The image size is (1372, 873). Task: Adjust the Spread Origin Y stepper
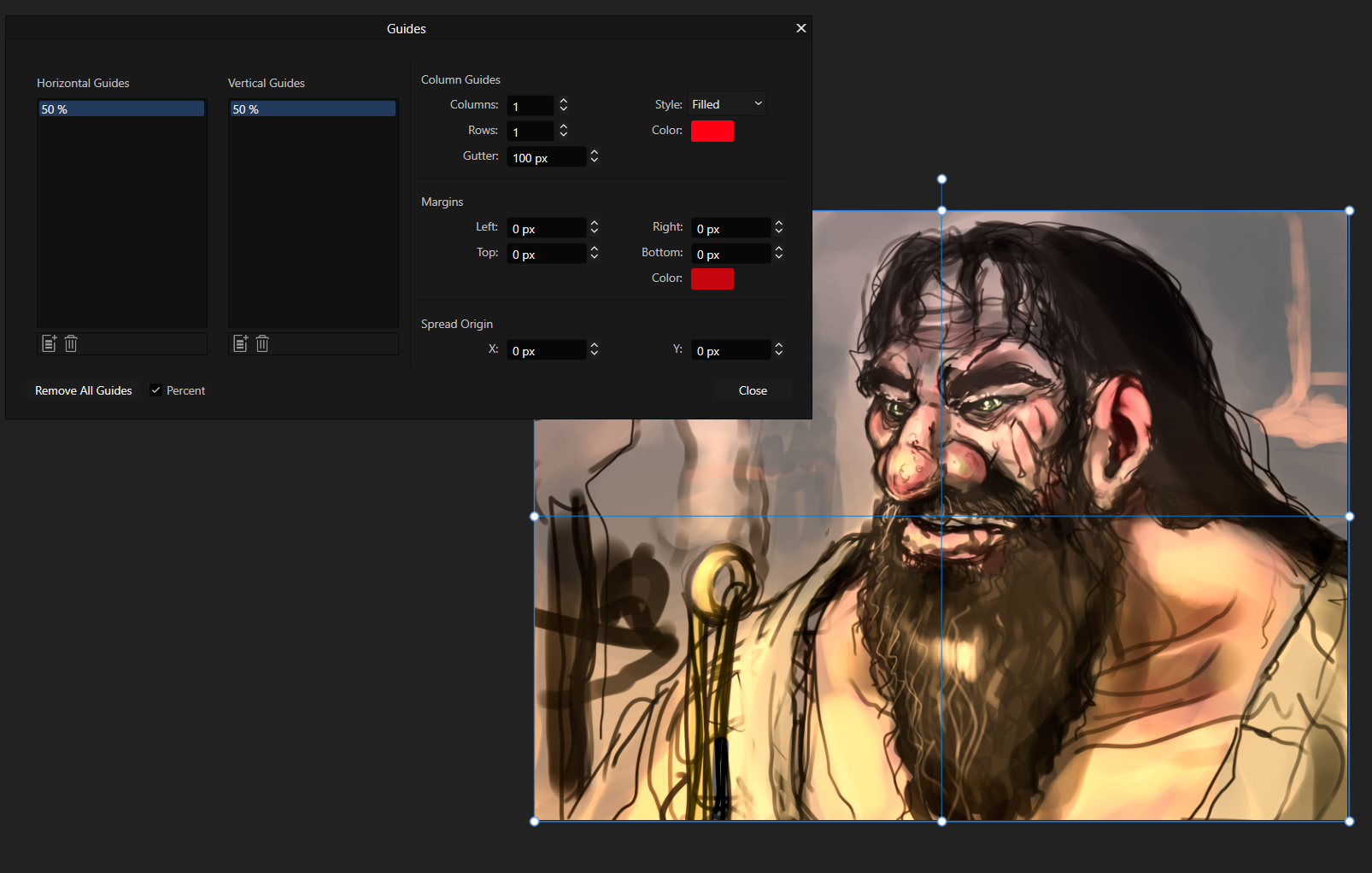779,349
